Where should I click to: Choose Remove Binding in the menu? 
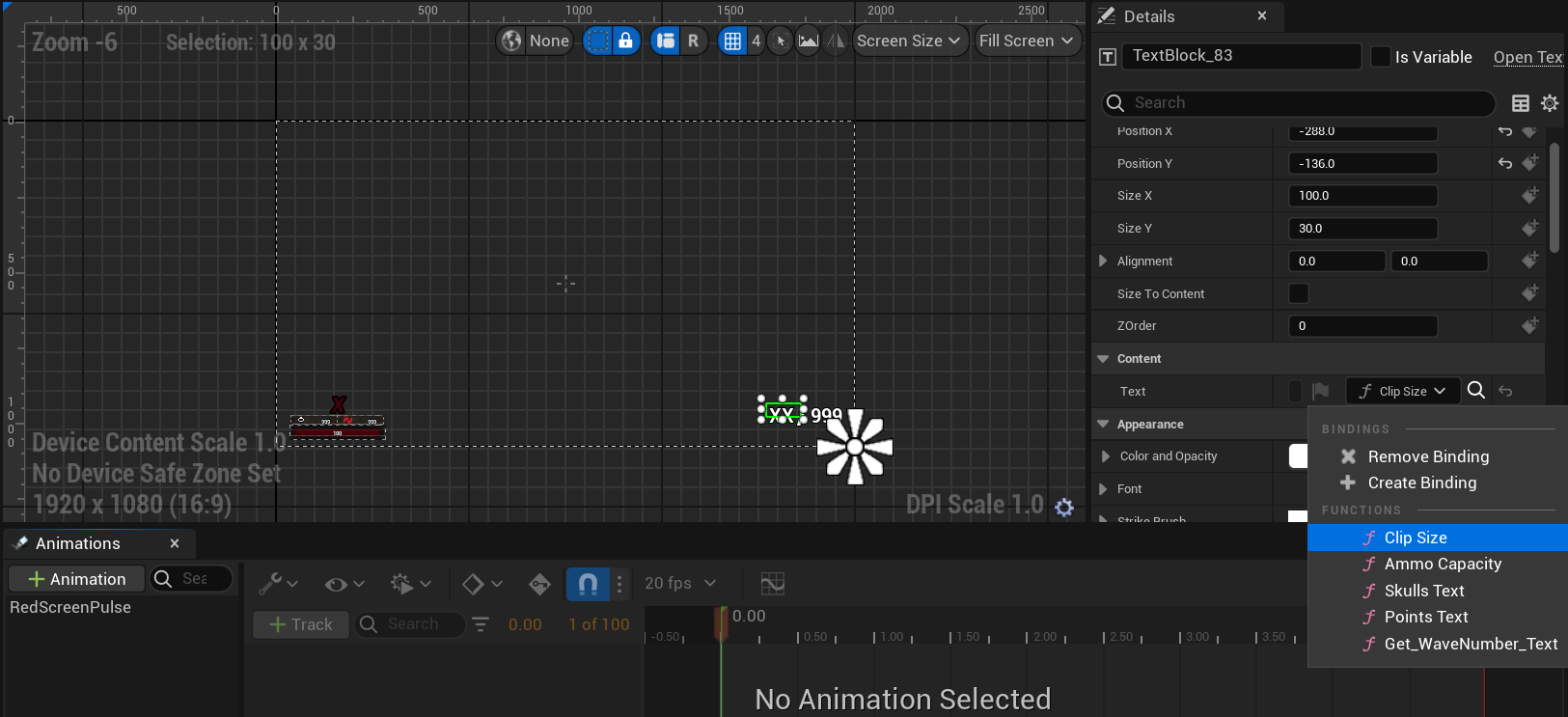coord(1428,456)
